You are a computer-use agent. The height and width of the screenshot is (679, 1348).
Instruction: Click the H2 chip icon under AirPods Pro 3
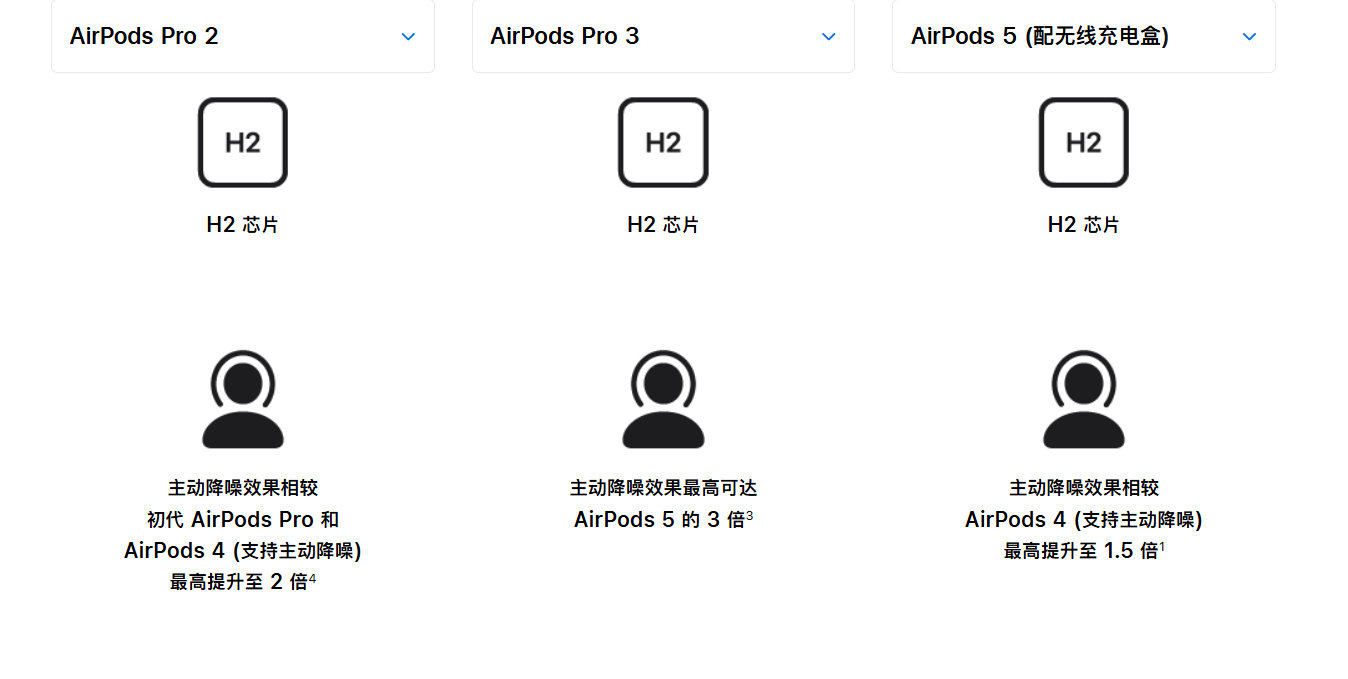(x=663, y=142)
